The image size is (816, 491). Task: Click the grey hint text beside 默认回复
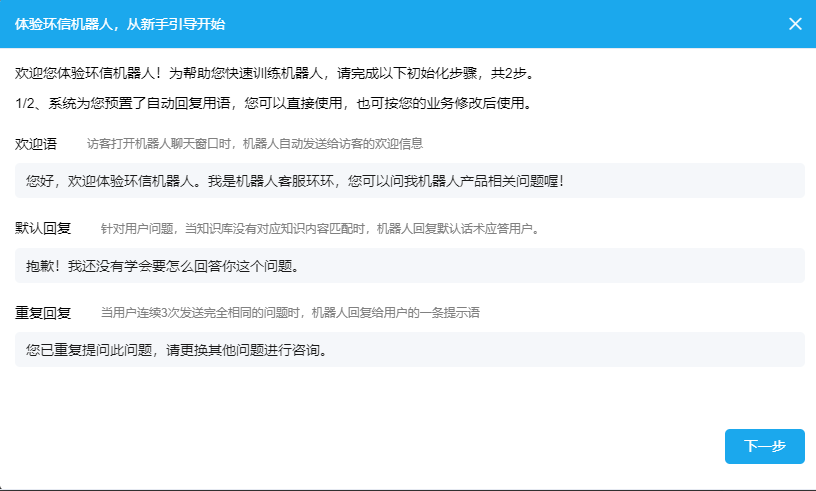tap(320, 229)
